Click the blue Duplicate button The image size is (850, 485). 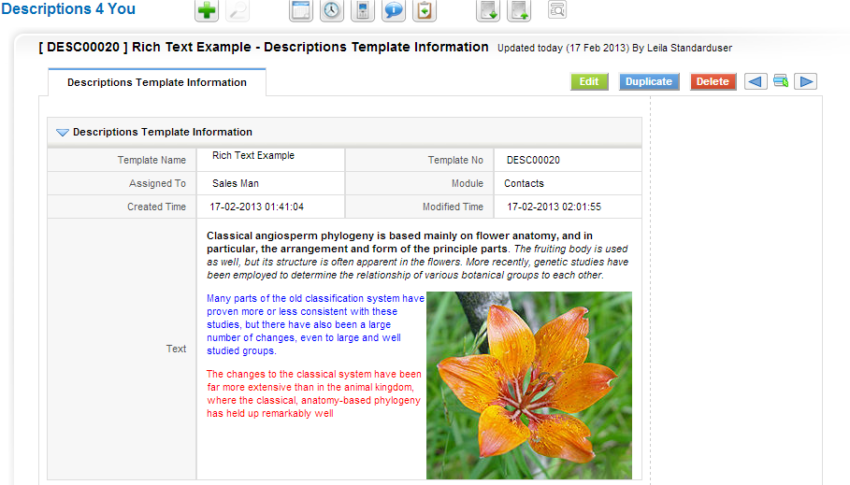point(649,82)
